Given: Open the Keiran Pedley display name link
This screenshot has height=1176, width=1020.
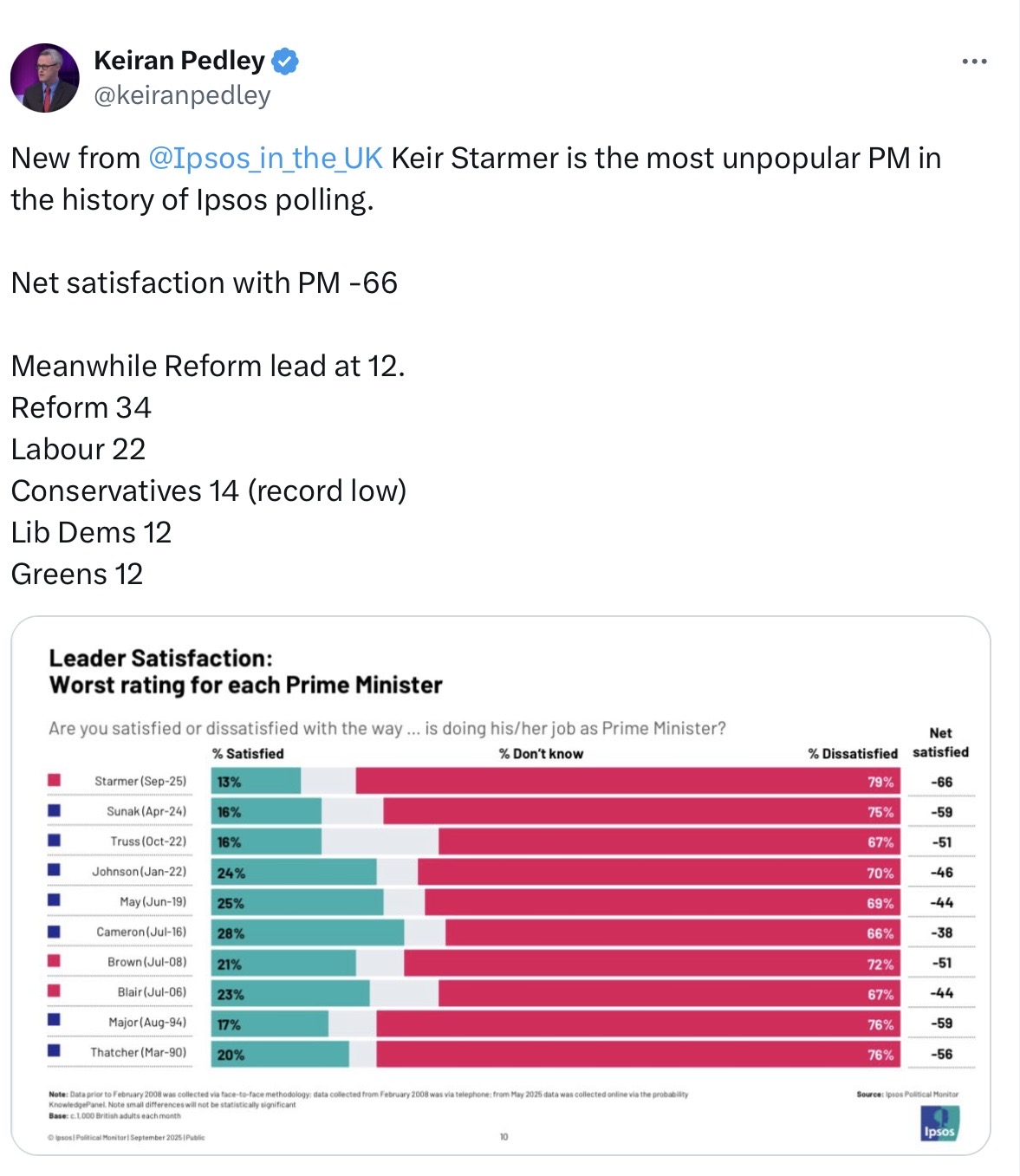Looking at the screenshot, I should [x=179, y=61].
